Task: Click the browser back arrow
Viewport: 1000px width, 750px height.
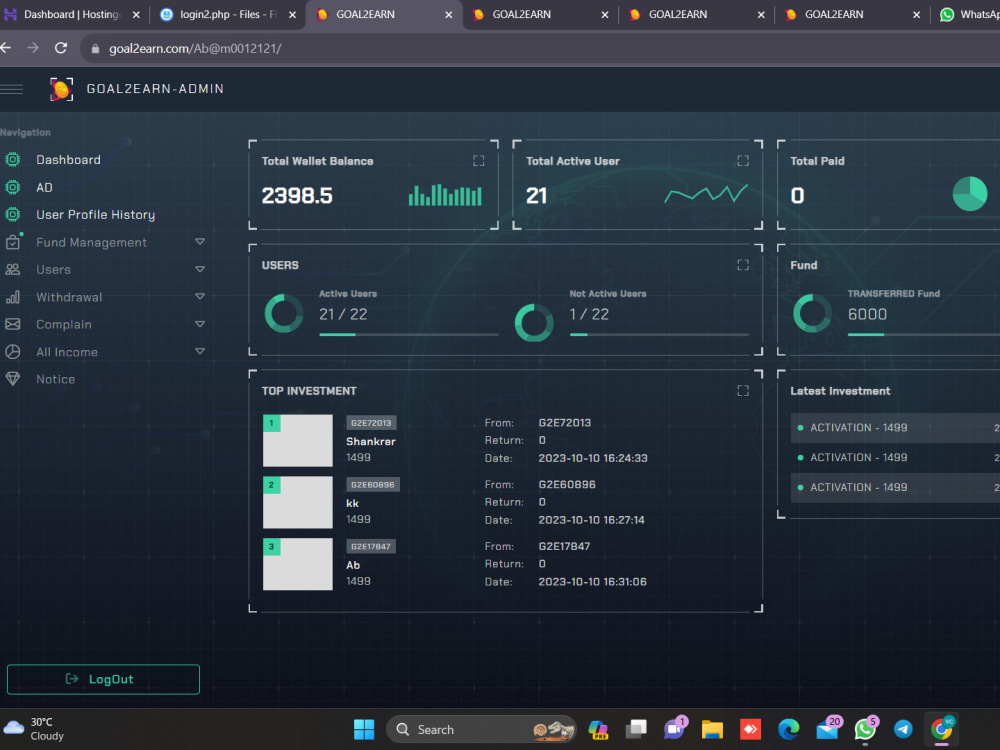Action: tap(6, 48)
